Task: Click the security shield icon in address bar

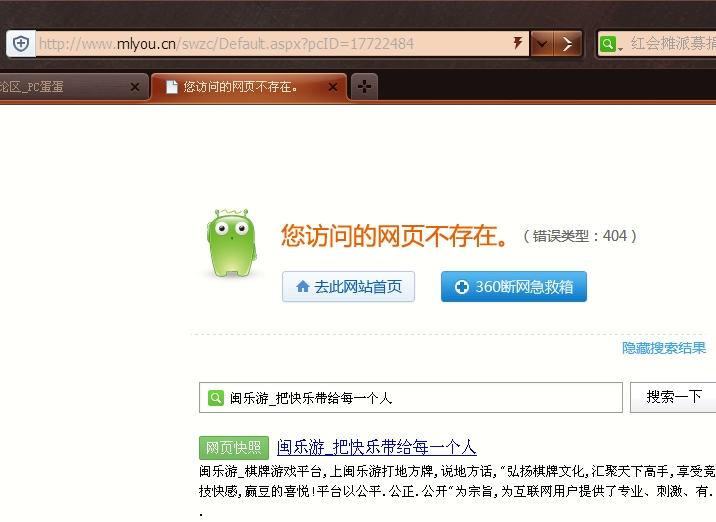Action: 21,44
